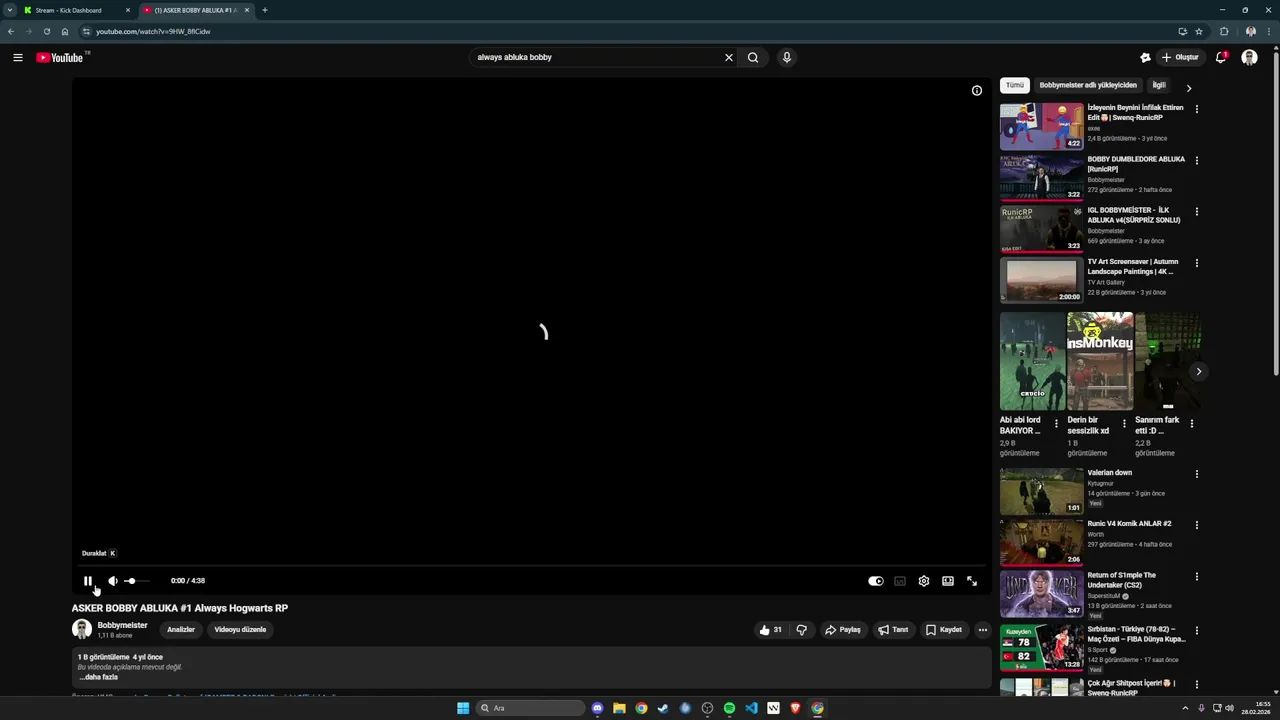Open the Analizler analytics button
This screenshot has height=720, width=1280.
point(181,630)
